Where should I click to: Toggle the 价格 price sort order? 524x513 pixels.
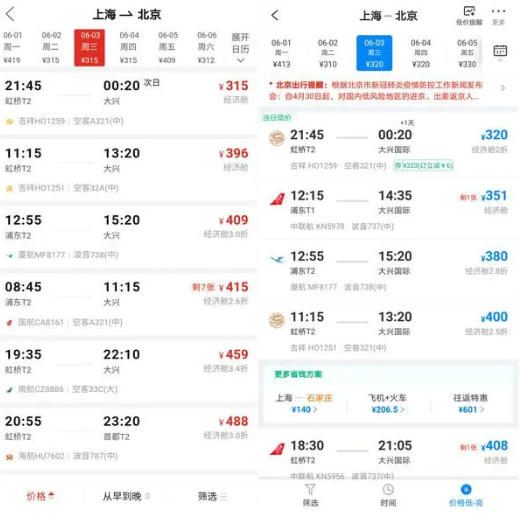(x=40, y=496)
